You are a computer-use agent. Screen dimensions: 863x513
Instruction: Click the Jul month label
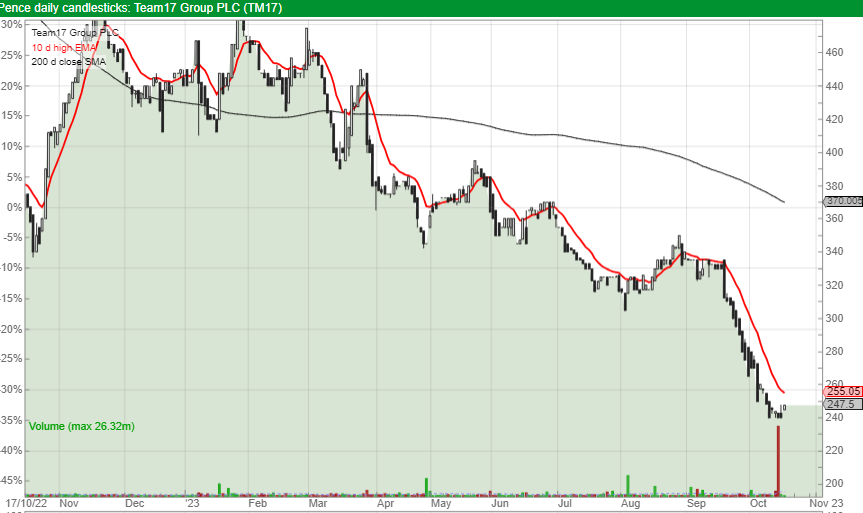click(x=564, y=503)
